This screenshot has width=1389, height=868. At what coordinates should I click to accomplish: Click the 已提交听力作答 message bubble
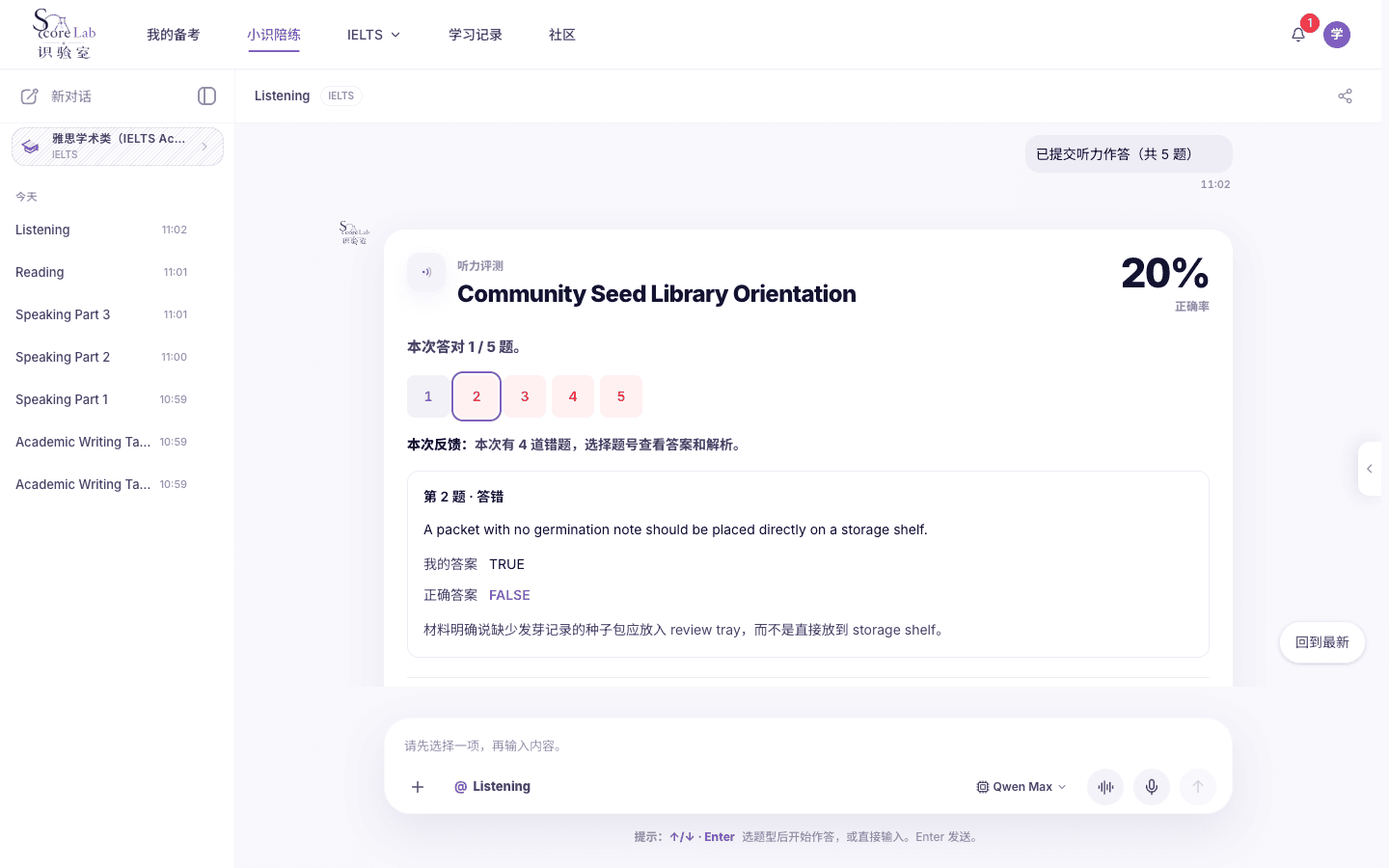[1129, 153]
